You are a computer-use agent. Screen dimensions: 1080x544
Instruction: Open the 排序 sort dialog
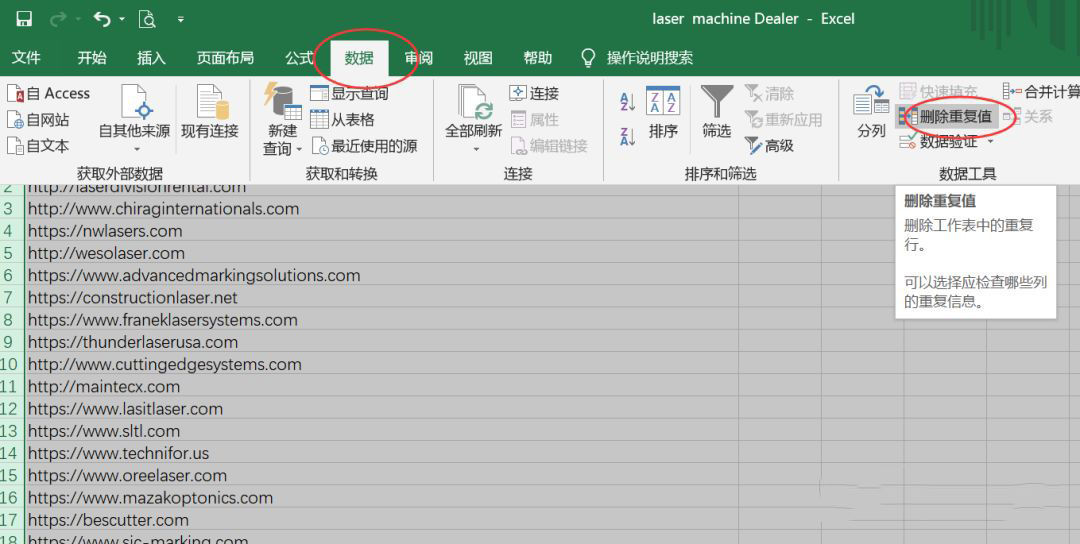click(x=663, y=112)
